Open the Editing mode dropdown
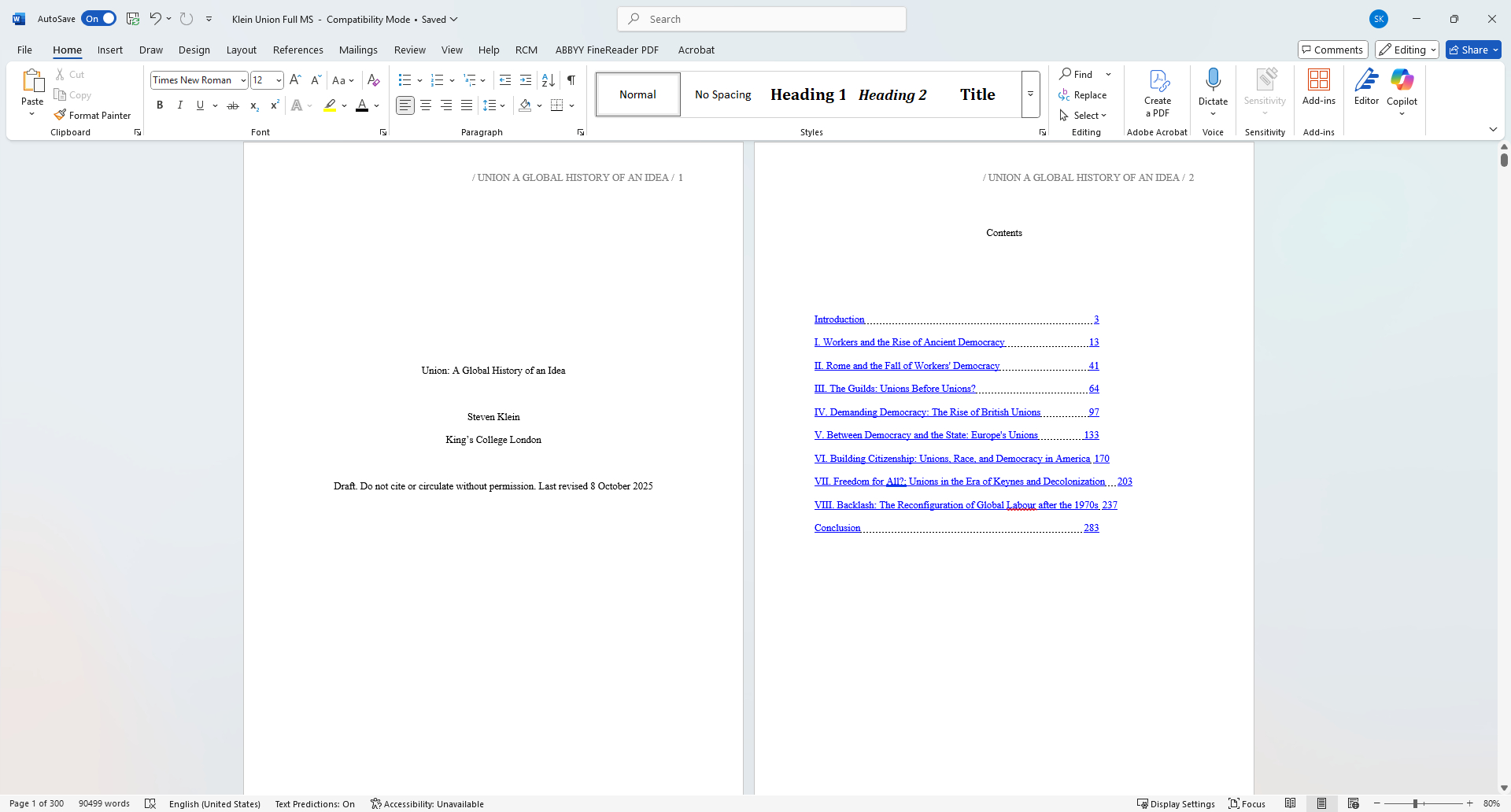The image size is (1511, 812). (x=1407, y=50)
